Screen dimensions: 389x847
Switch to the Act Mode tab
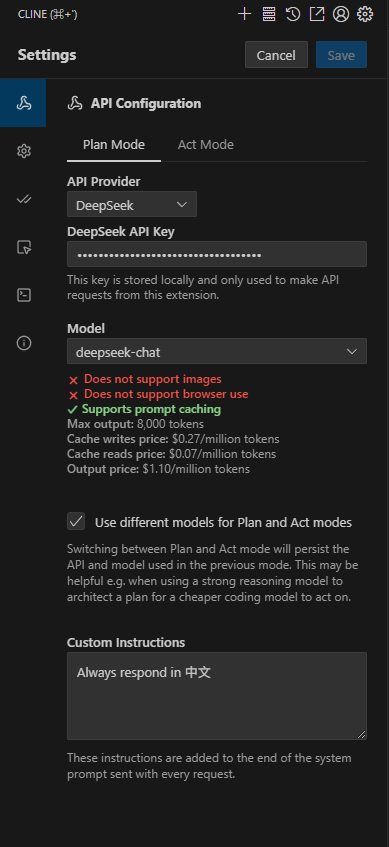tap(206, 145)
